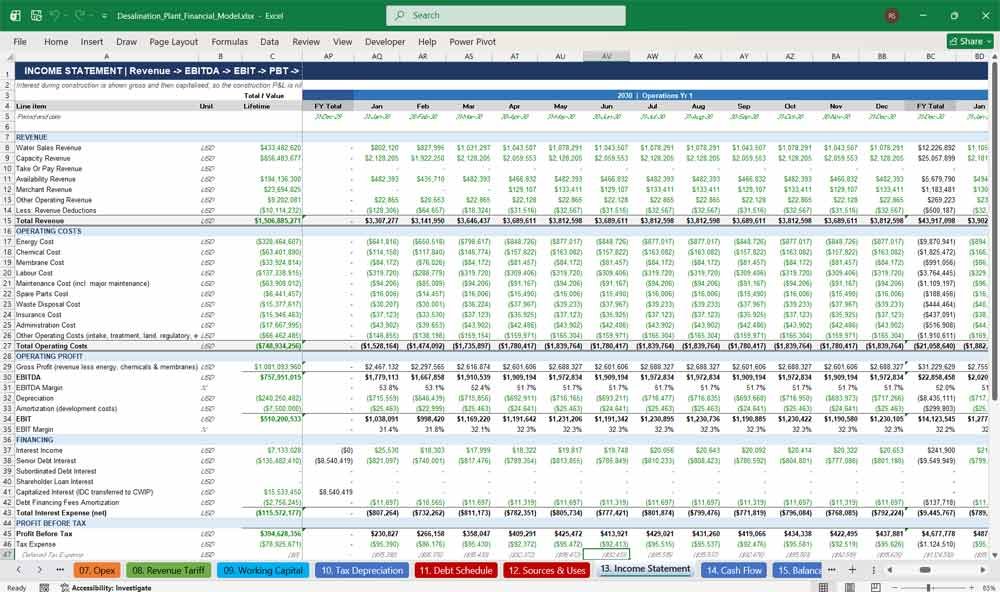Switch to Page Layout view icon
This screenshot has width=1000, height=592.
tap(850, 587)
